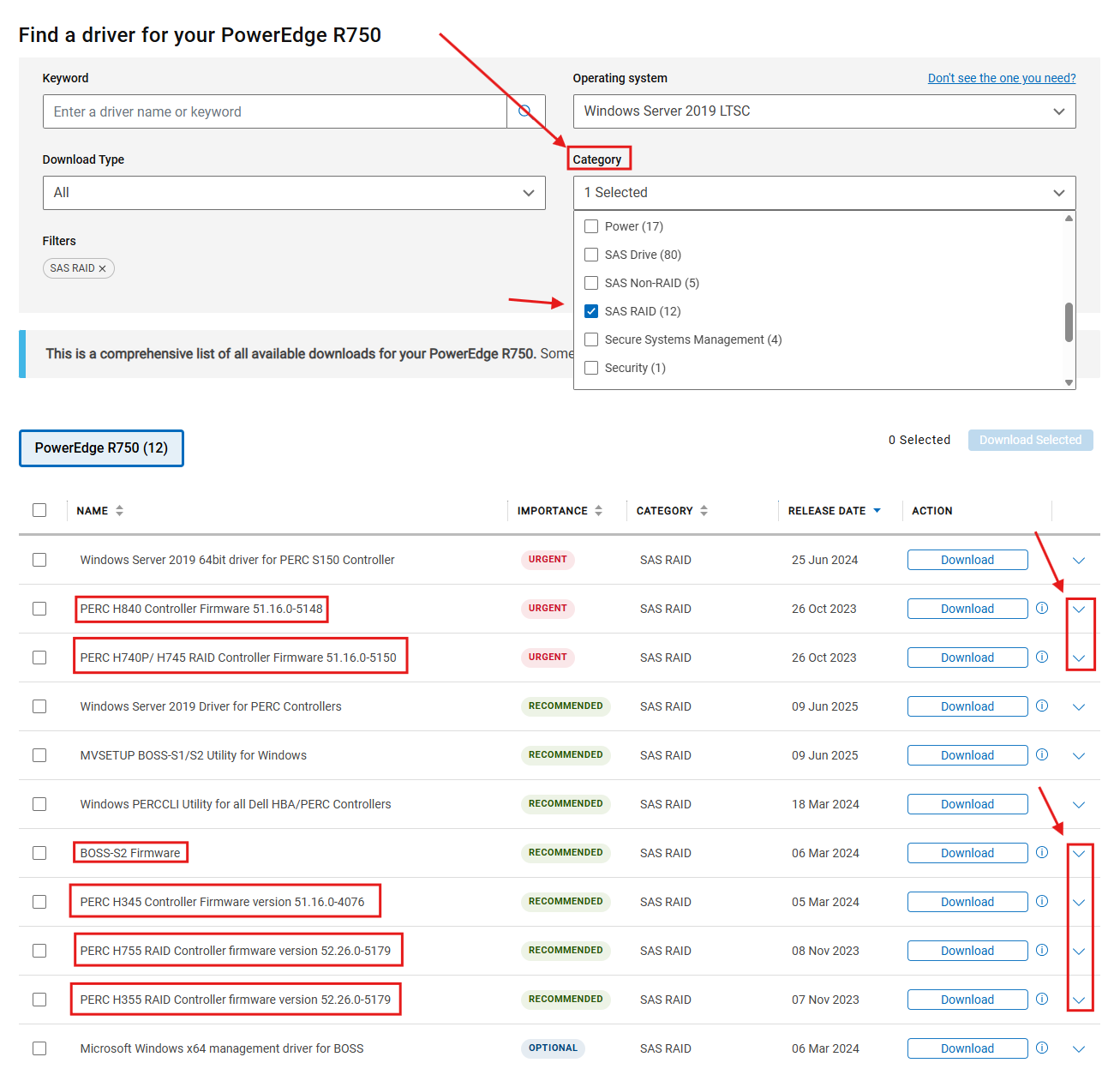Remove the SAS RAID filter by clicking its X
1120x1069 pixels.
pyautogui.click(x=102, y=267)
